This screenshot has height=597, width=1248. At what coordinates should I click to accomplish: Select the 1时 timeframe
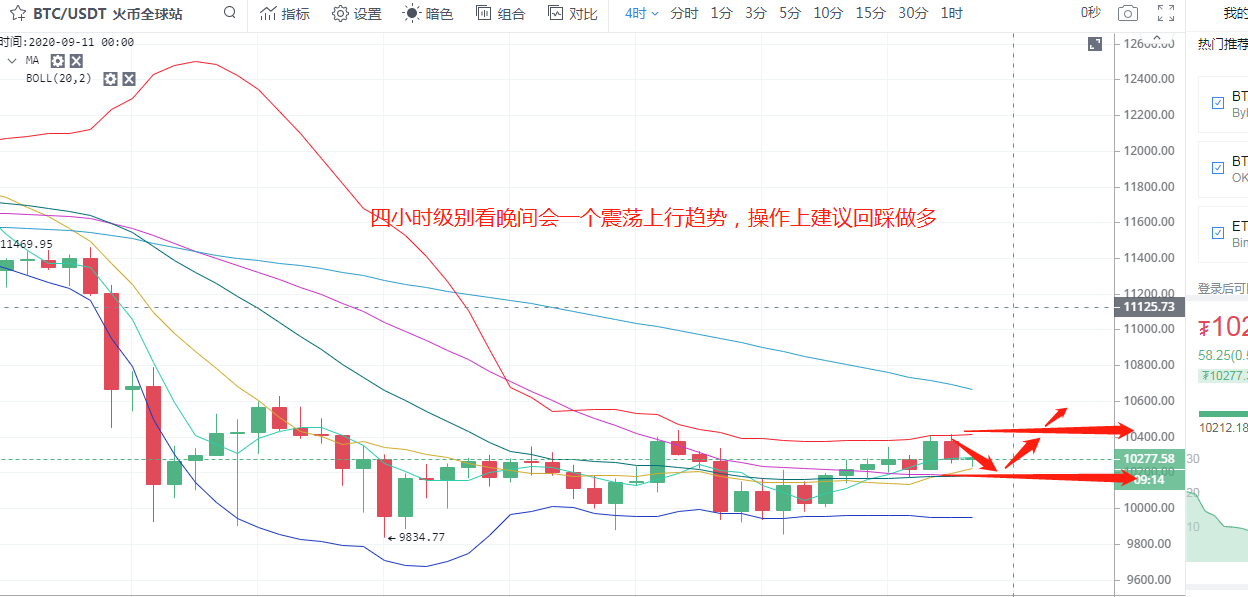tap(951, 13)
